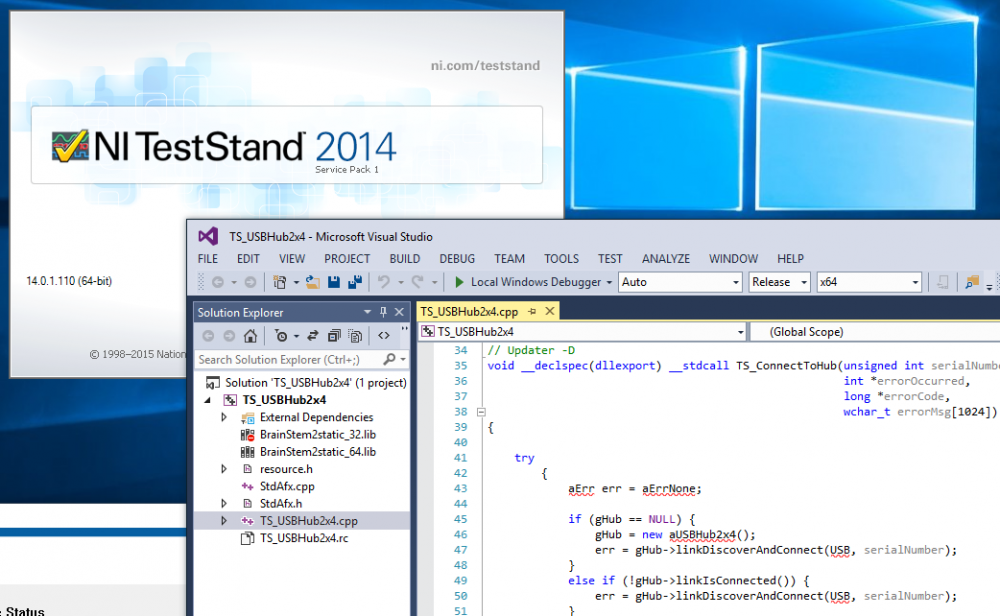Click the Sync with Active Document icon
Screen dimensions: 1000x616
313,336
